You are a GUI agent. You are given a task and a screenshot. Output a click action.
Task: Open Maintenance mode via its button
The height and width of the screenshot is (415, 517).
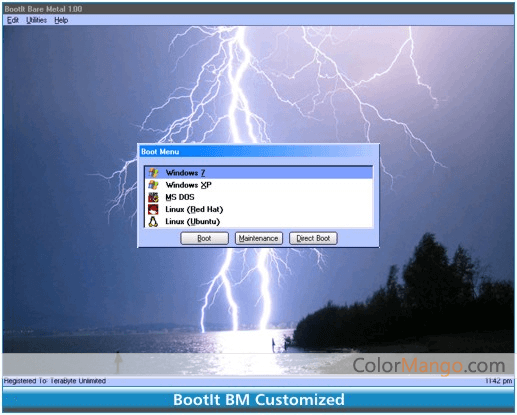coord(259,238)
